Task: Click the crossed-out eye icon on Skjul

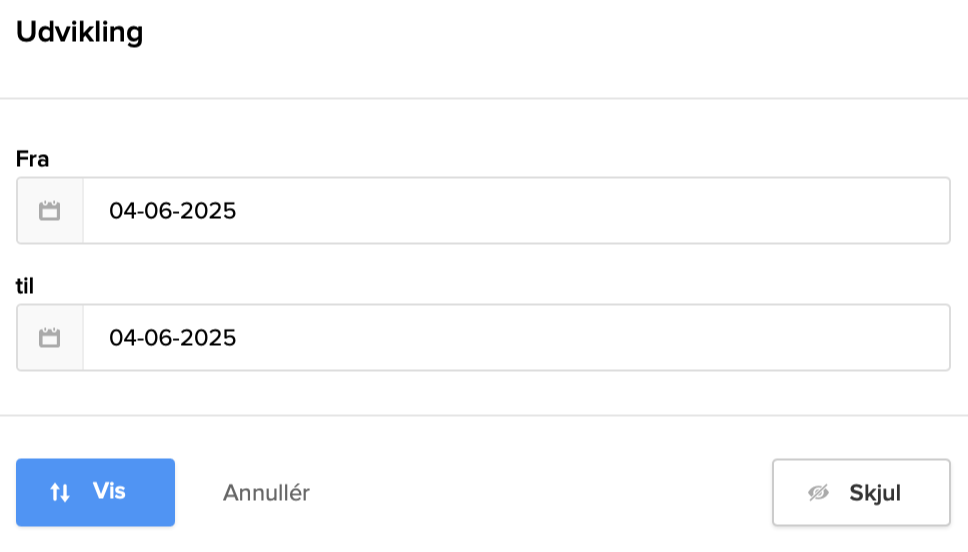Action: 819,493
